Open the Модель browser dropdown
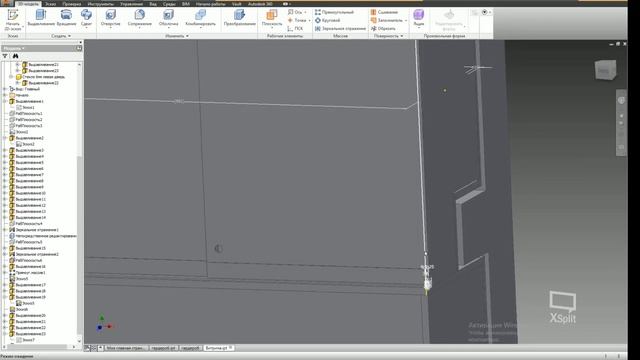Viewport: 640px width, 360px height. pyautogui.click(x=14, y=48)
